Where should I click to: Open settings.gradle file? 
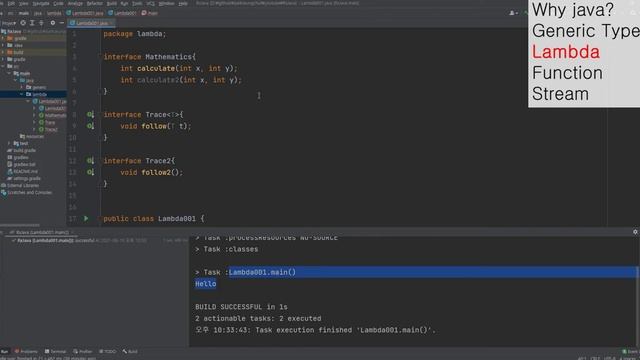pyautogui.click(x=24, y=178)
